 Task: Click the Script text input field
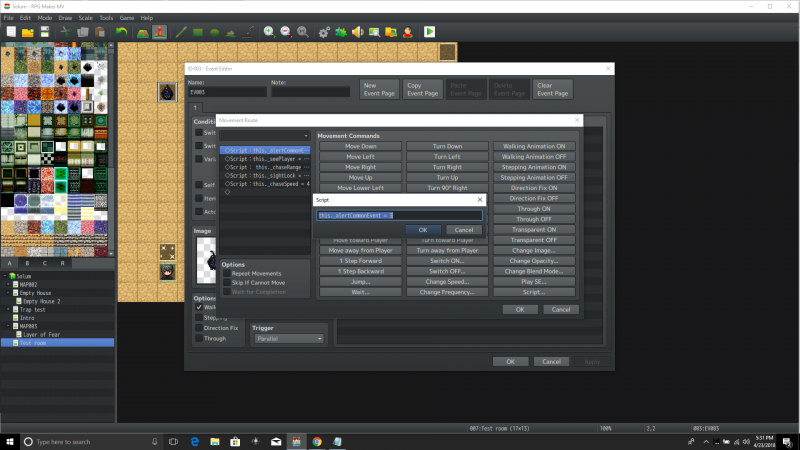coord(399,215)
